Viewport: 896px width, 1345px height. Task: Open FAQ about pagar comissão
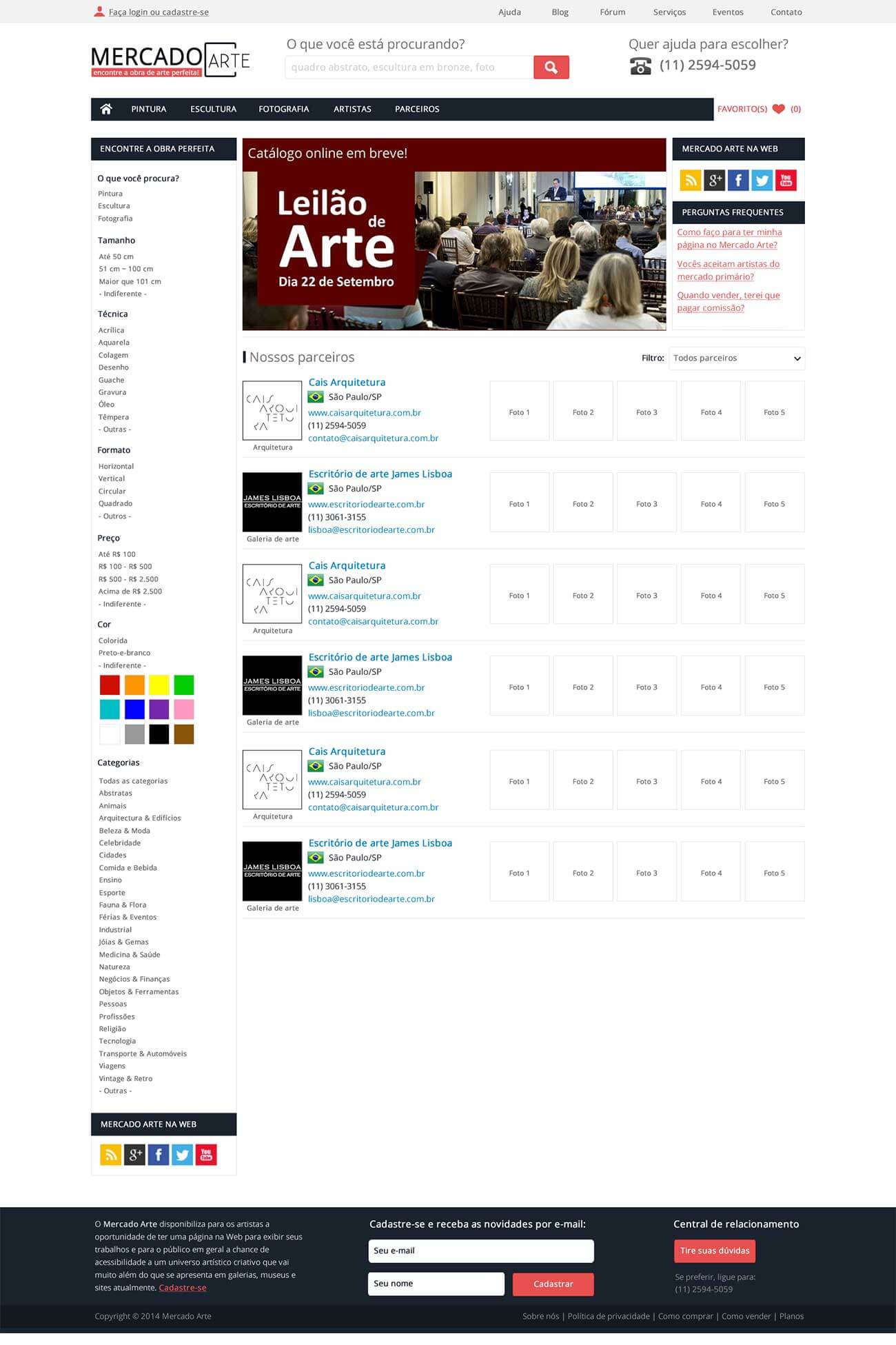(729, 301)
